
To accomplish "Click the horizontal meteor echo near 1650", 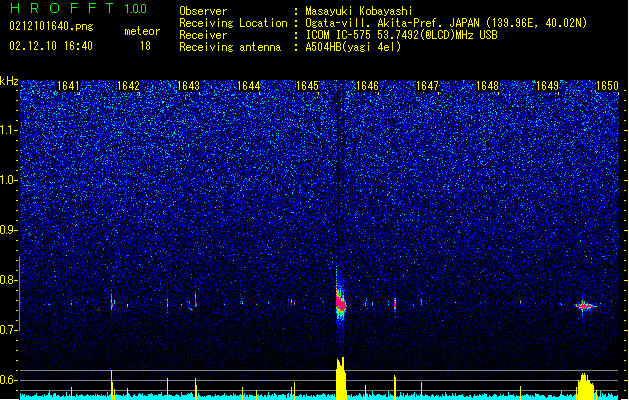I will 585,306.
